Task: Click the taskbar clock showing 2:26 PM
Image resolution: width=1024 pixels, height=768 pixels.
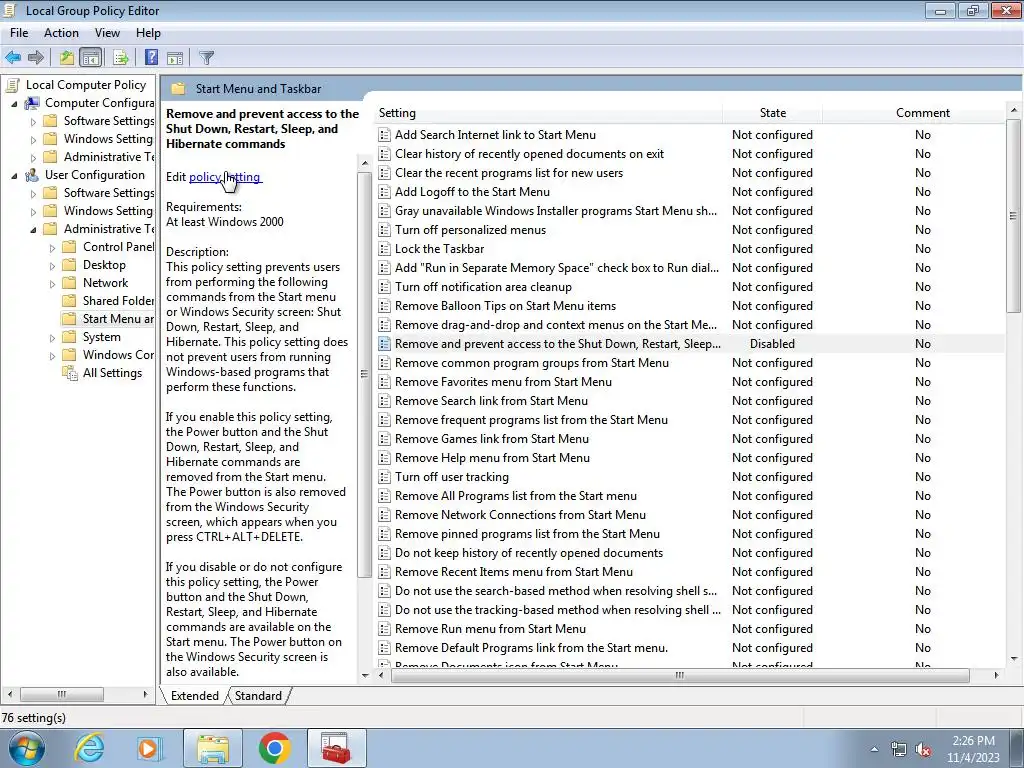Action: coord(973,749)
